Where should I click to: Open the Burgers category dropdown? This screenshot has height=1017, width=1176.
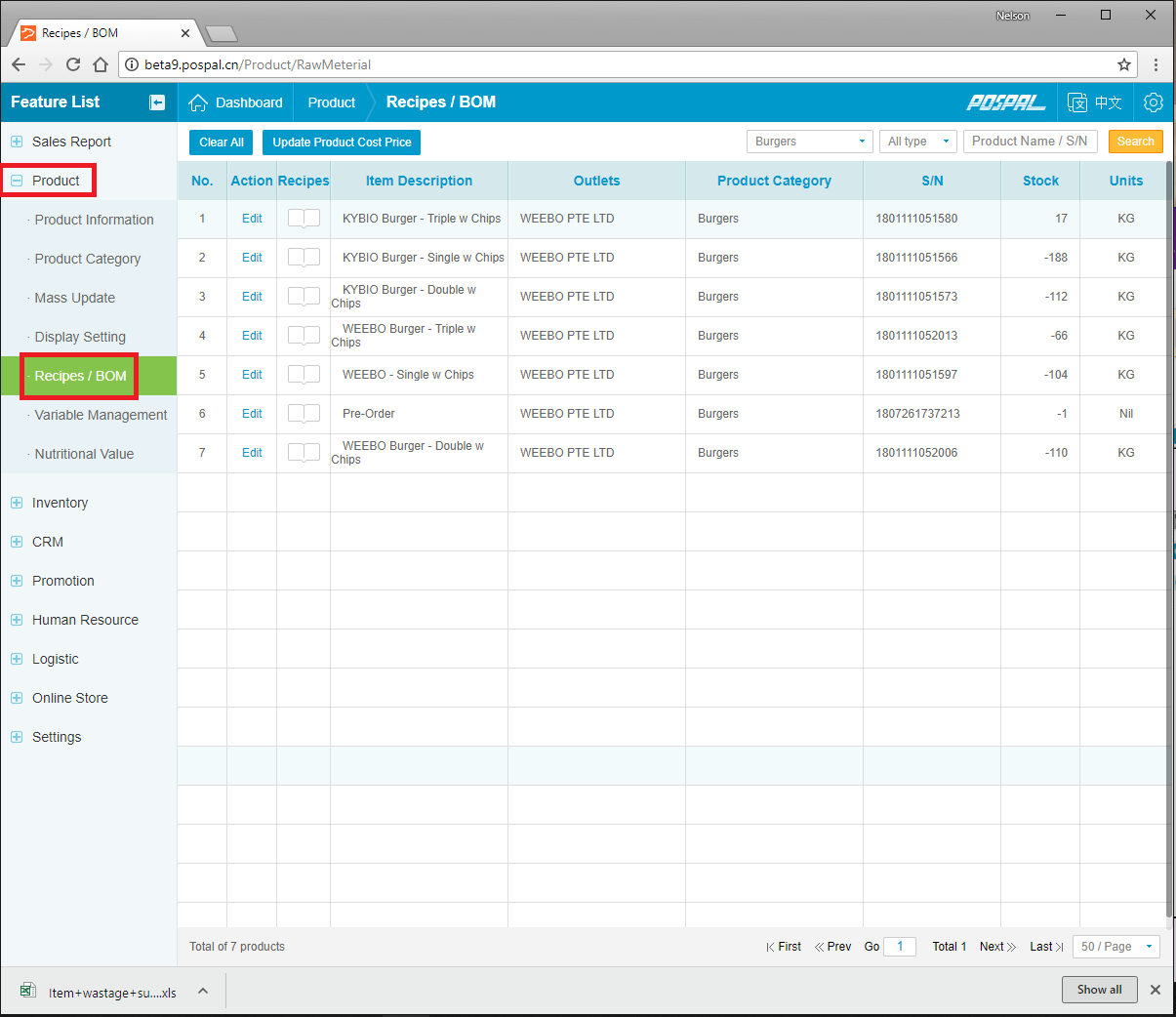coord(810,142)
